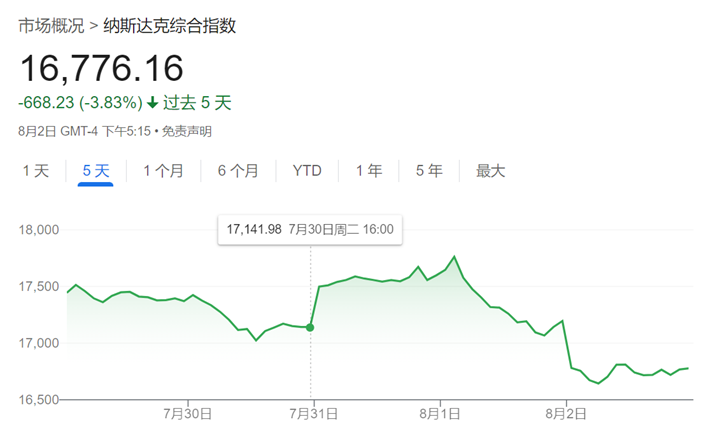Open the 免责声明 disclaimer link
The height and width of the screenshot is (431, 720).
point(186,131)
